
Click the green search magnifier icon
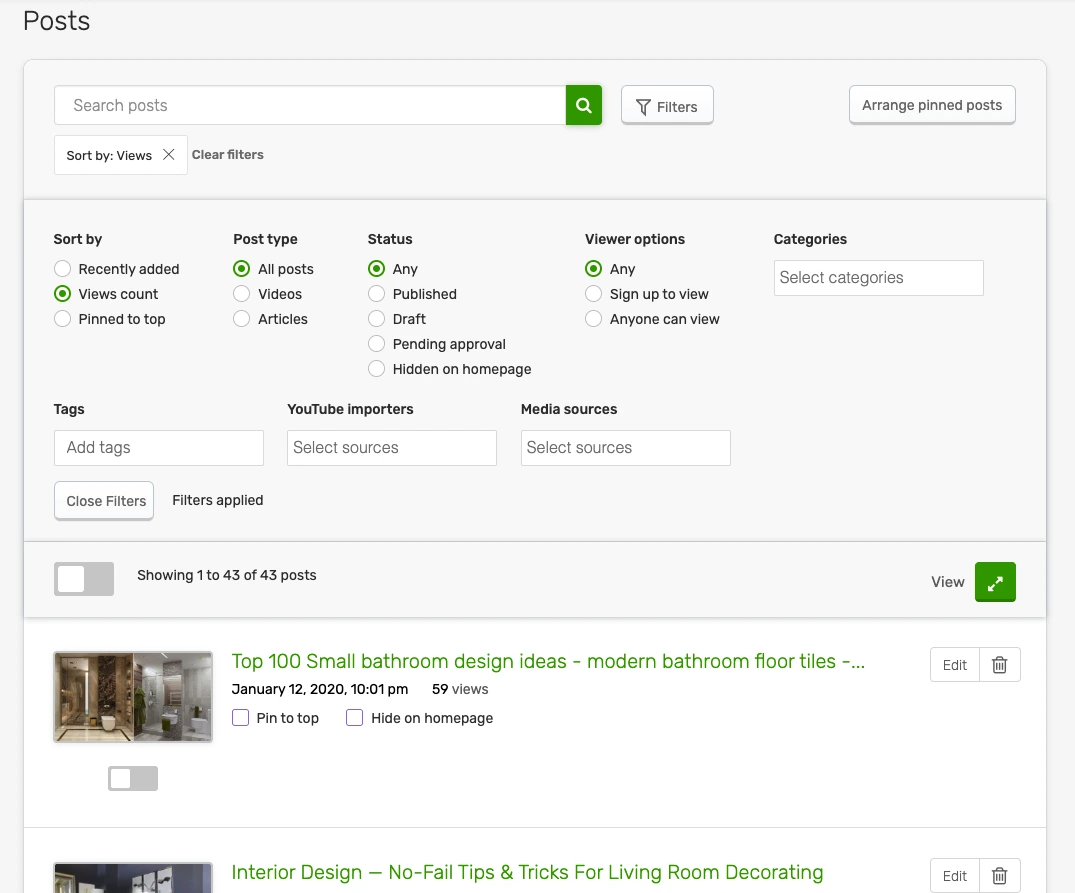[x=583, y=104]
